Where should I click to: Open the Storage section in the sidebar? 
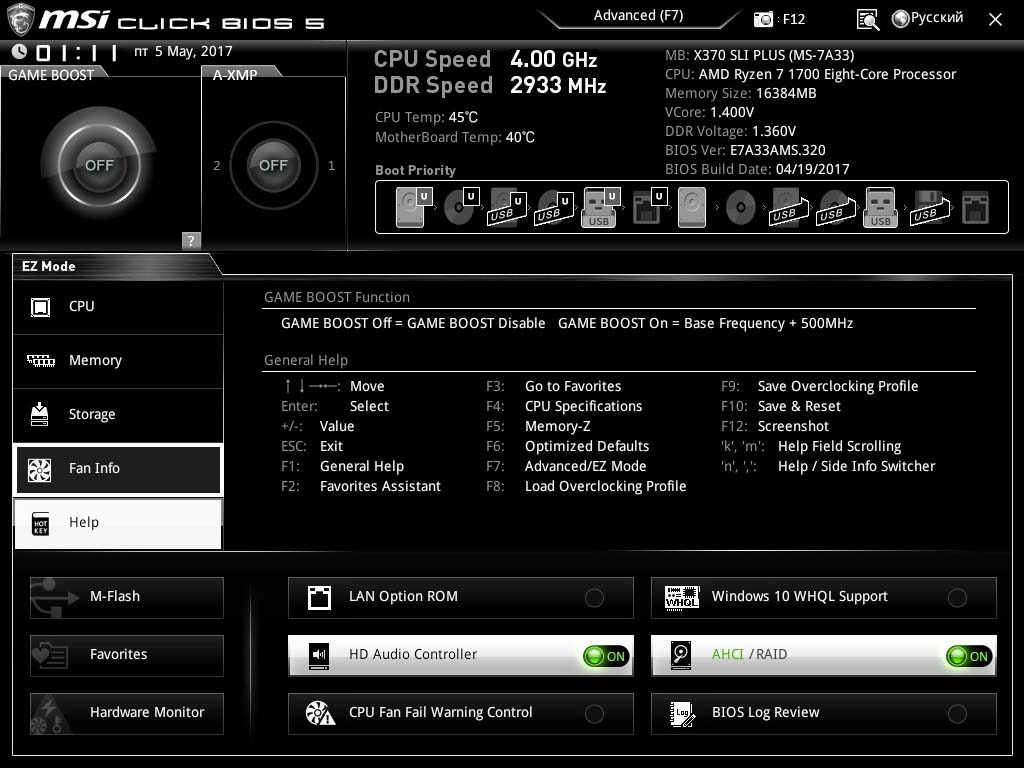click(x=118, y=415)
